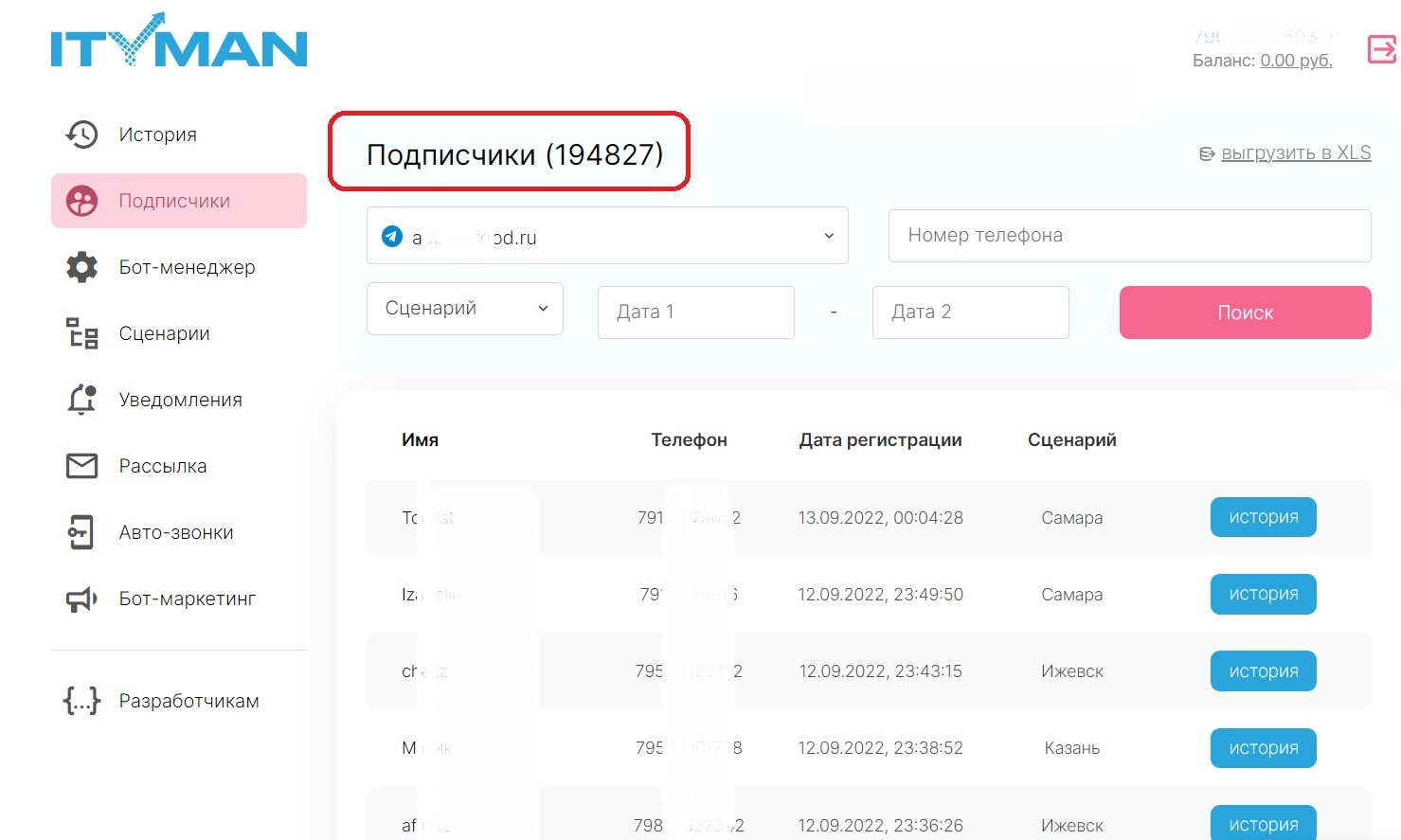This screenshot has width=1401, height=840.
Task: Click the ITMAN logo
Action: 179,41
